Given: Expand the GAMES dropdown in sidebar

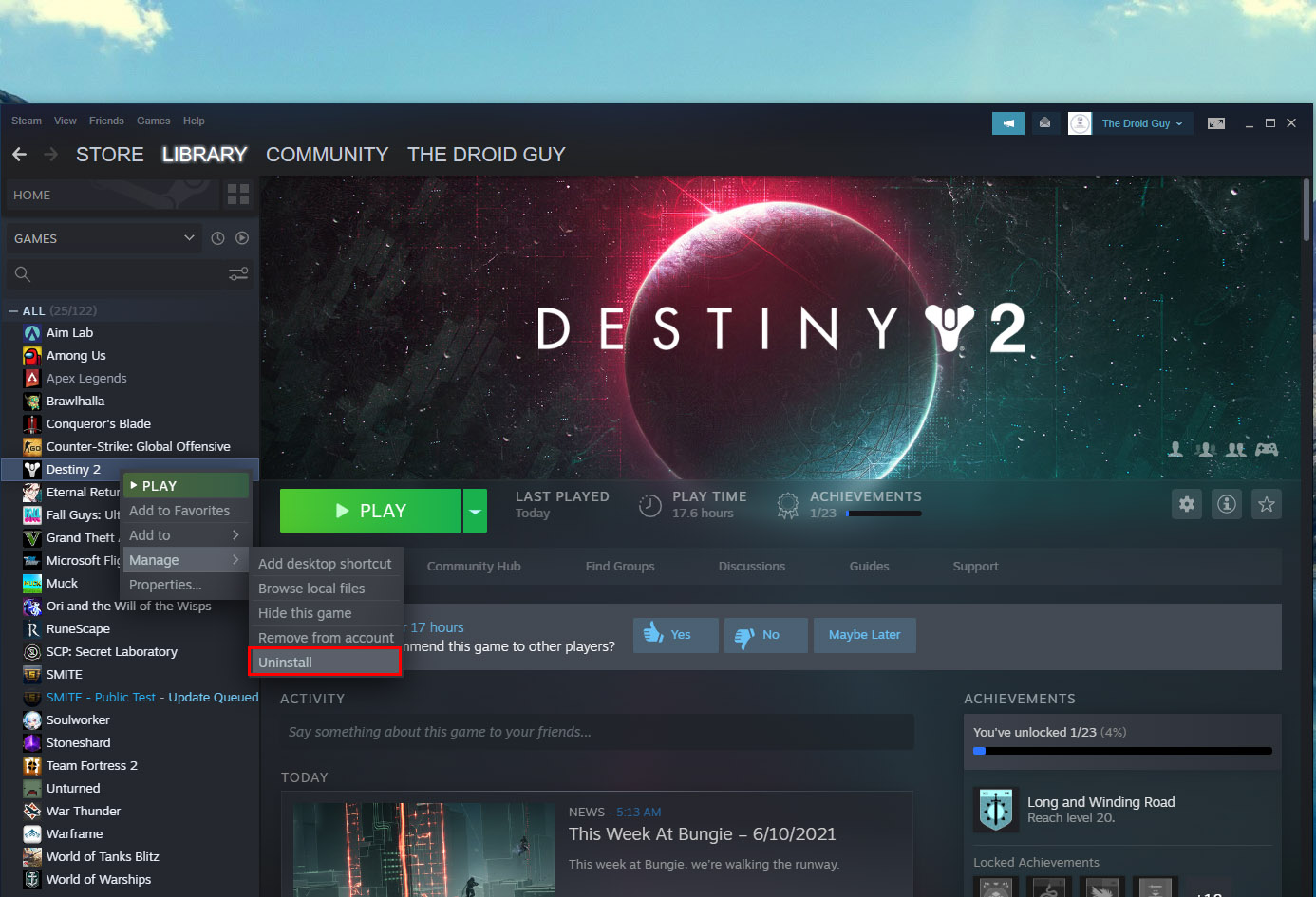Looking at the screenshot, I should click(189, 238).
